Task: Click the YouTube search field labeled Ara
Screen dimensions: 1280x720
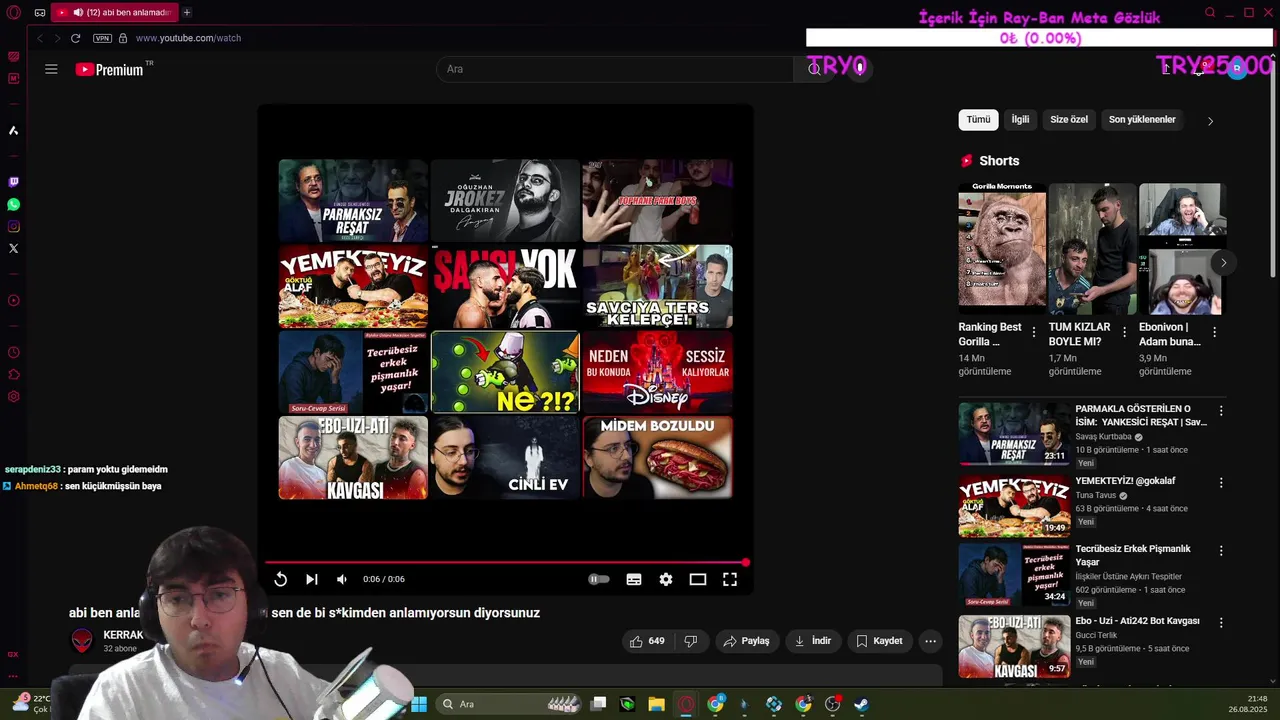Action: click(615, 69)
